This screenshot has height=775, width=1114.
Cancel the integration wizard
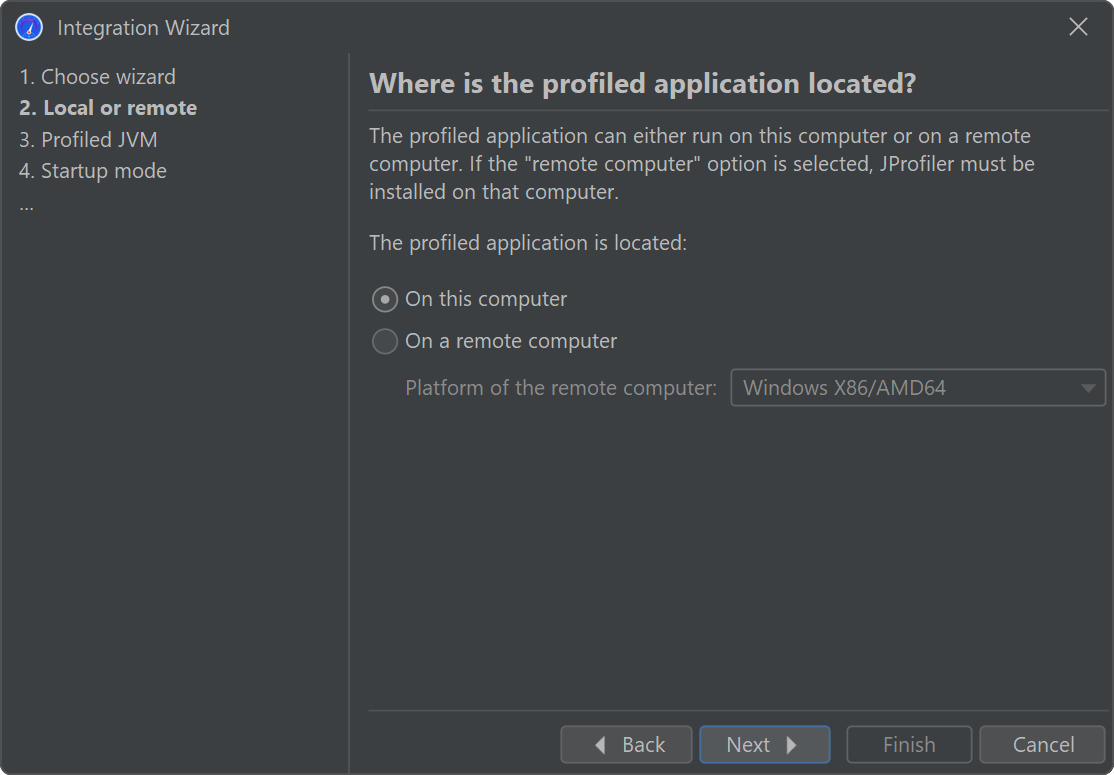[1042, 745]
